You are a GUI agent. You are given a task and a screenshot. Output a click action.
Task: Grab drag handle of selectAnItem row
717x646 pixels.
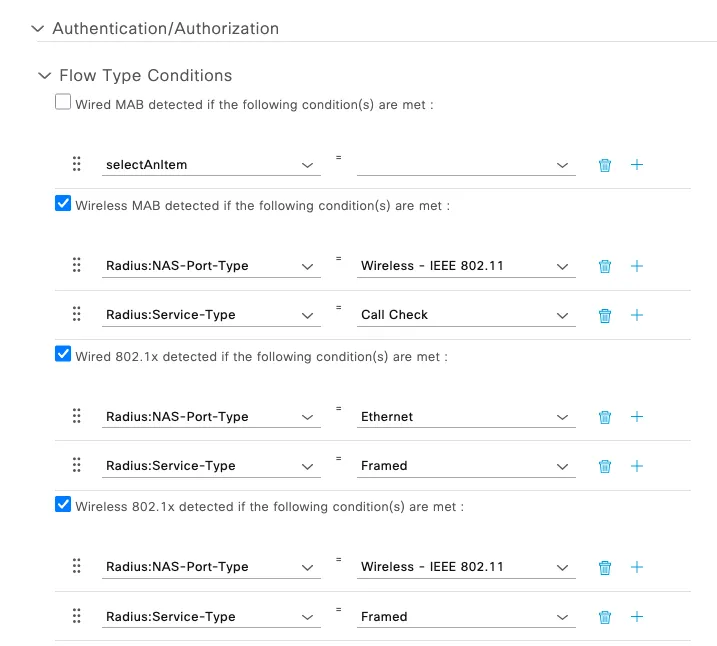coord(76,164)
